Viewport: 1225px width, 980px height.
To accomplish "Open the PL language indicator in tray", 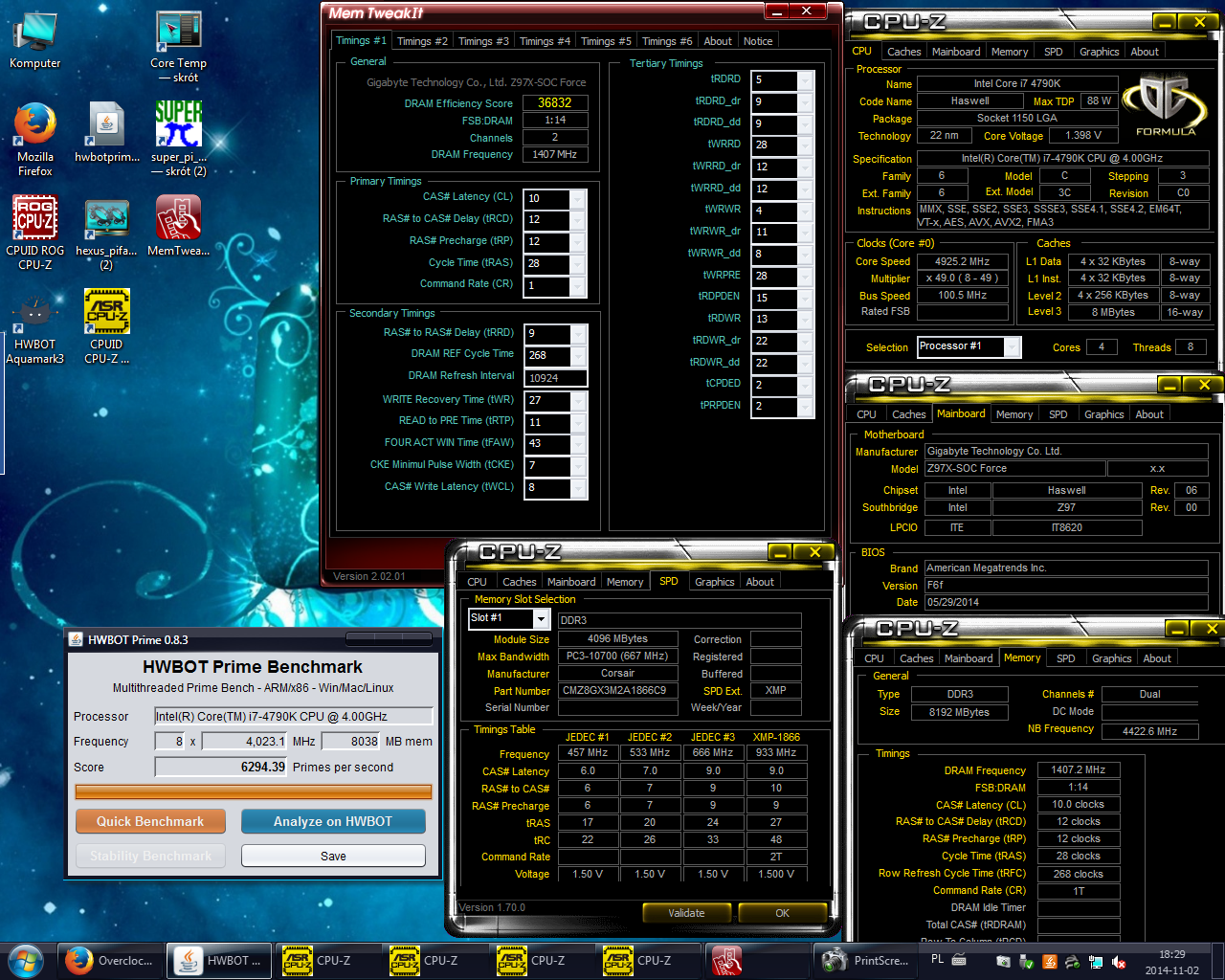I will [937, 959].
